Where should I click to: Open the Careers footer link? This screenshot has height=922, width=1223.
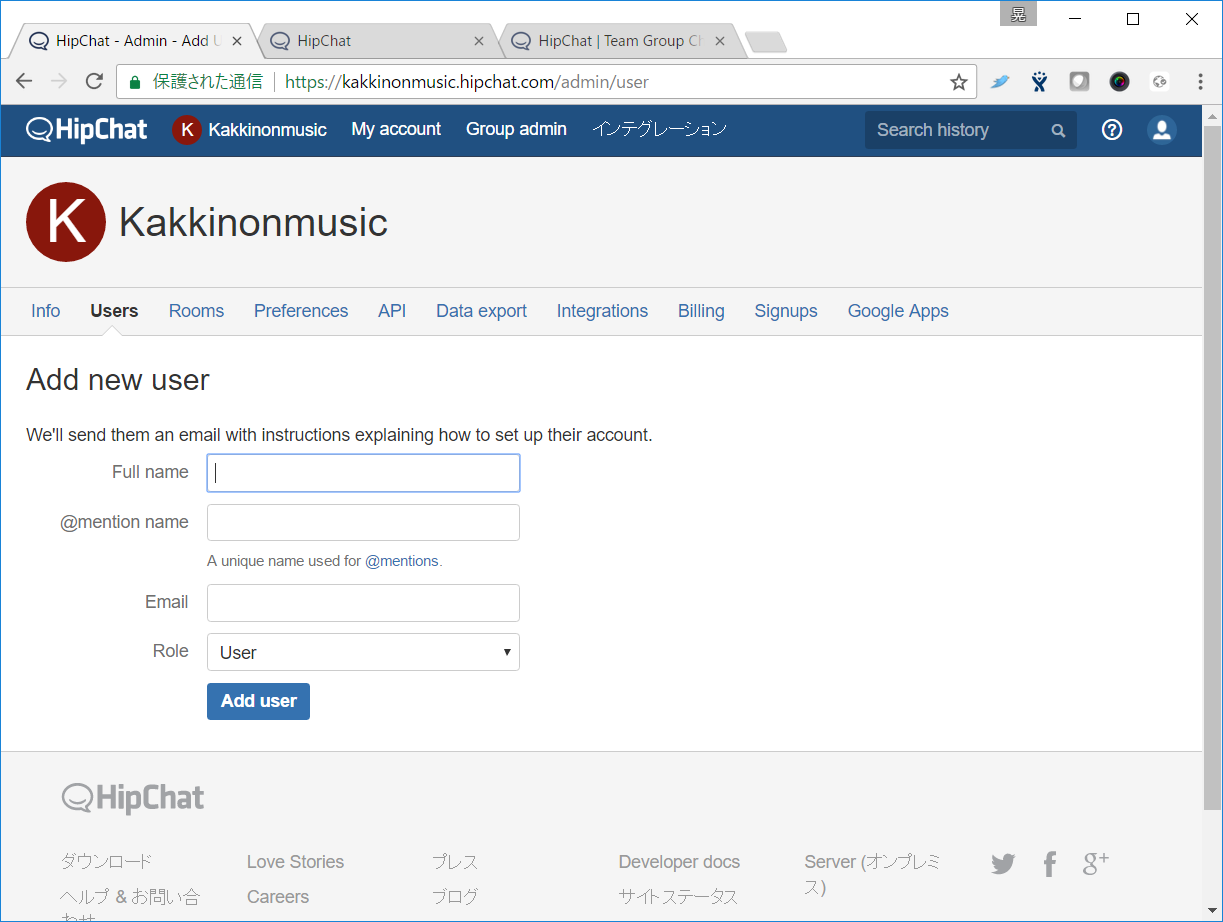[278, 897]
